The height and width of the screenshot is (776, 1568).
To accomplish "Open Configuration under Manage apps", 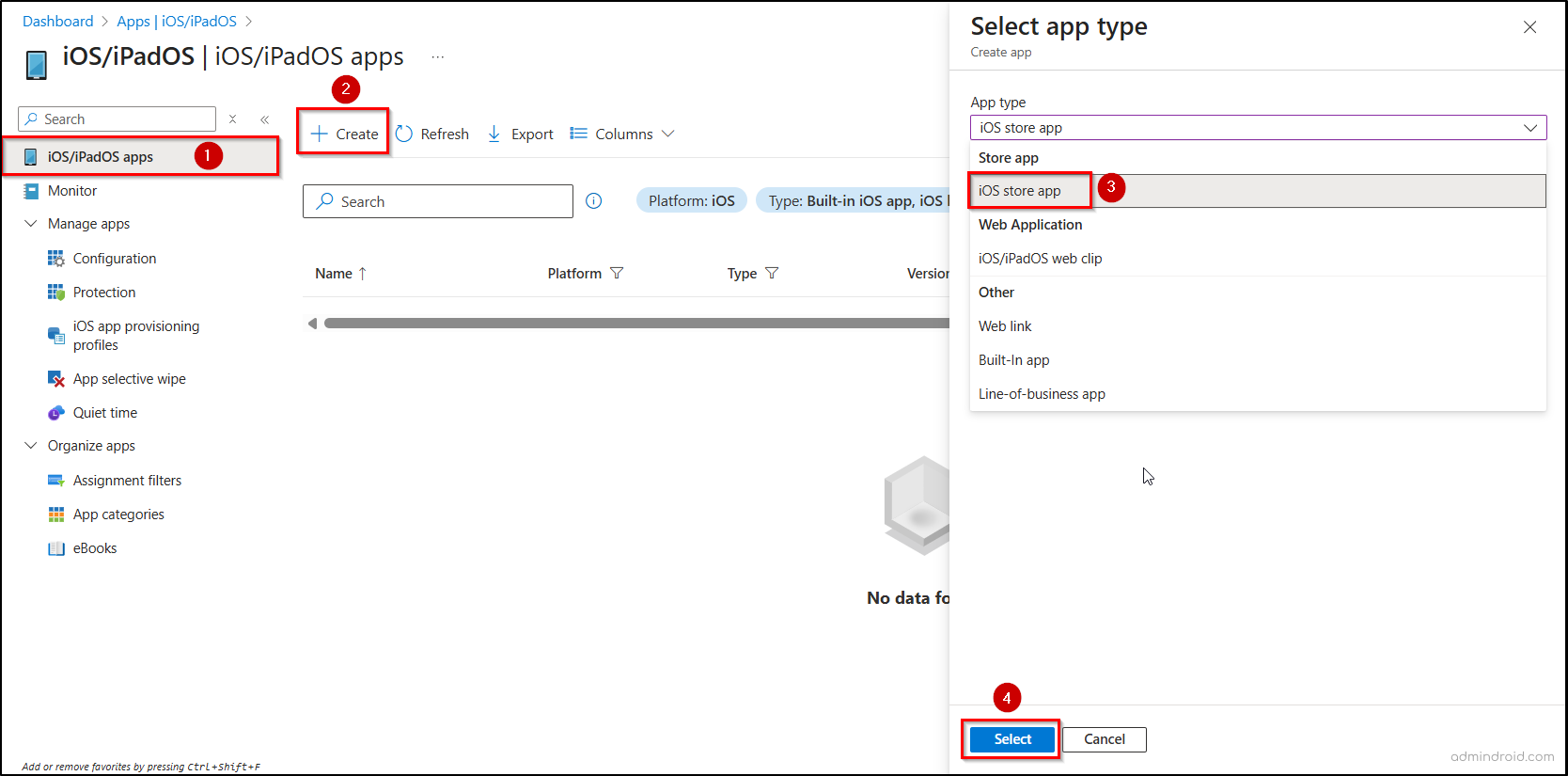I will (x=114, y=259).
